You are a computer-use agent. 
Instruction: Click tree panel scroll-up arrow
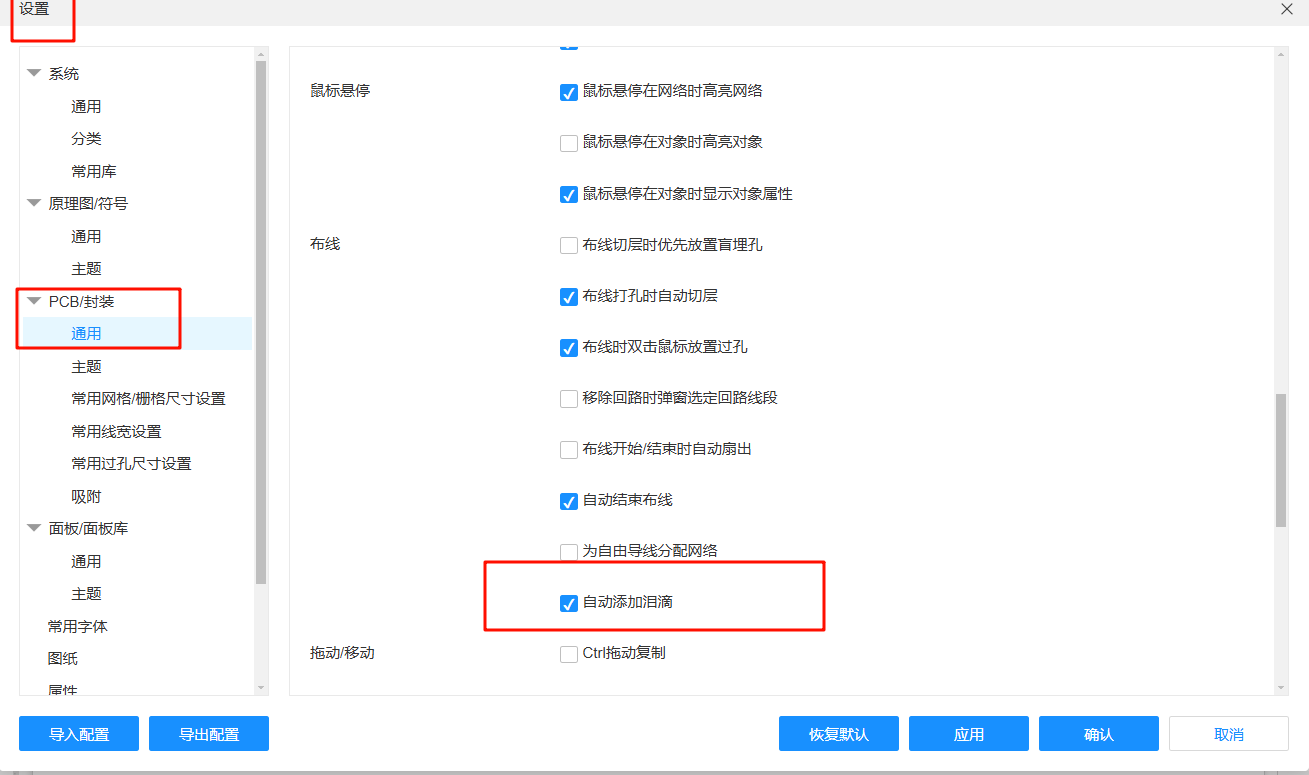[x=261, y=53]
